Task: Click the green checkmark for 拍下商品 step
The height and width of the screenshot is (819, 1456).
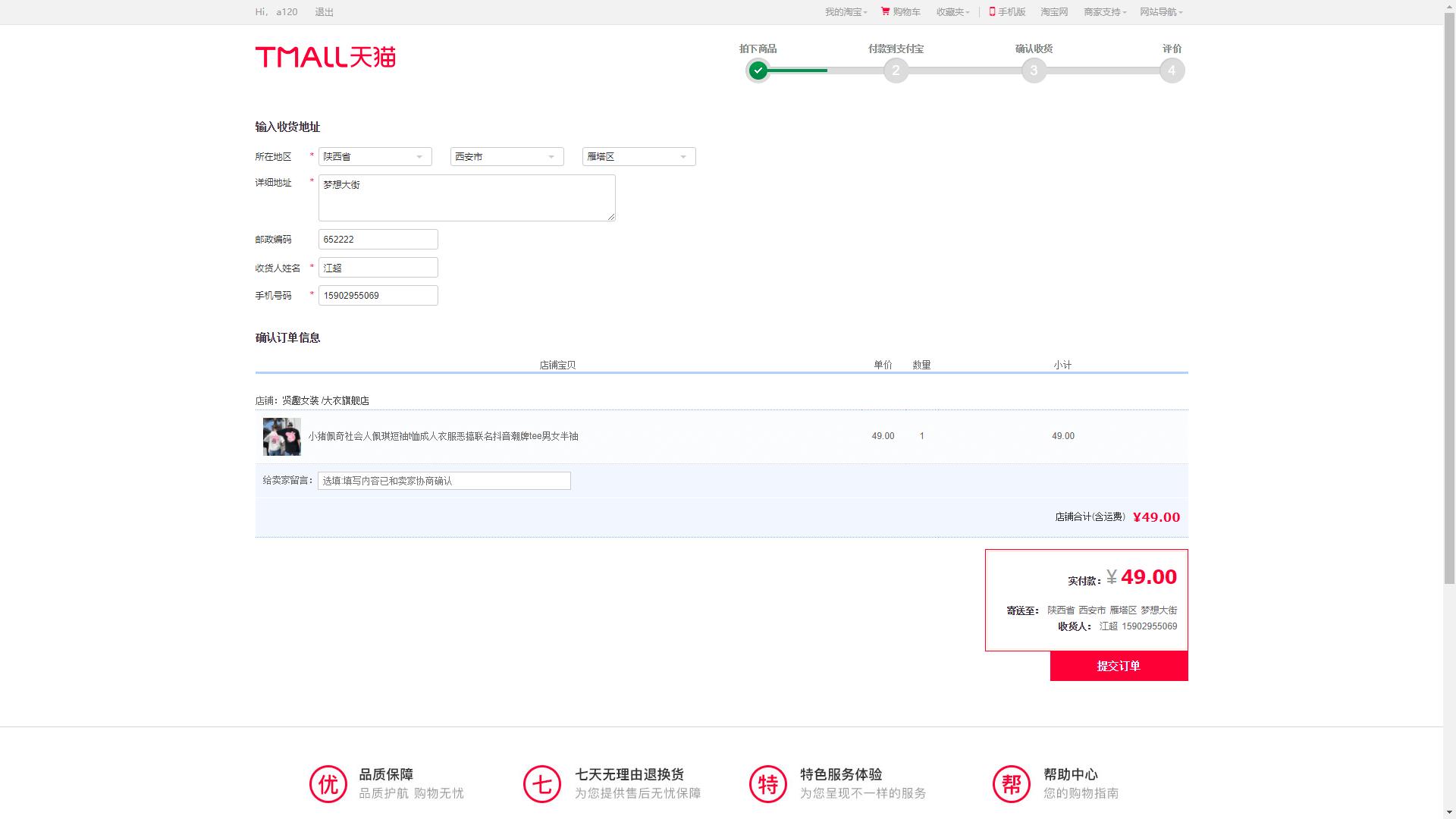Action: coord(758,71)
